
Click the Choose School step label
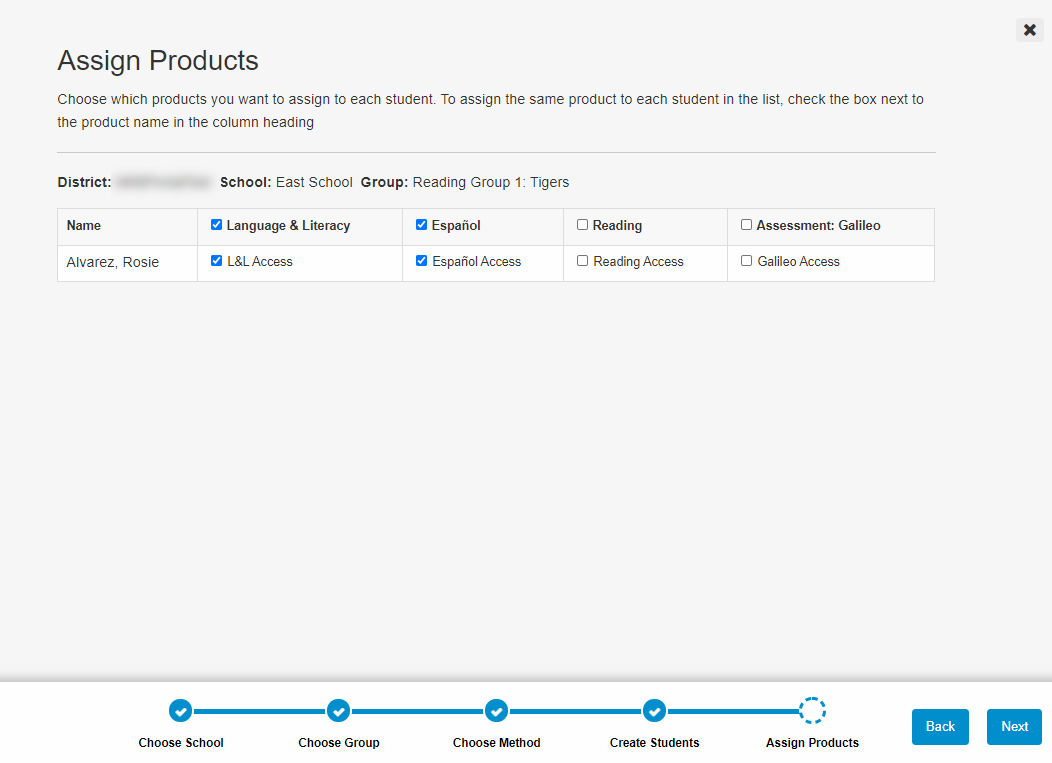(x=181, y=743)
